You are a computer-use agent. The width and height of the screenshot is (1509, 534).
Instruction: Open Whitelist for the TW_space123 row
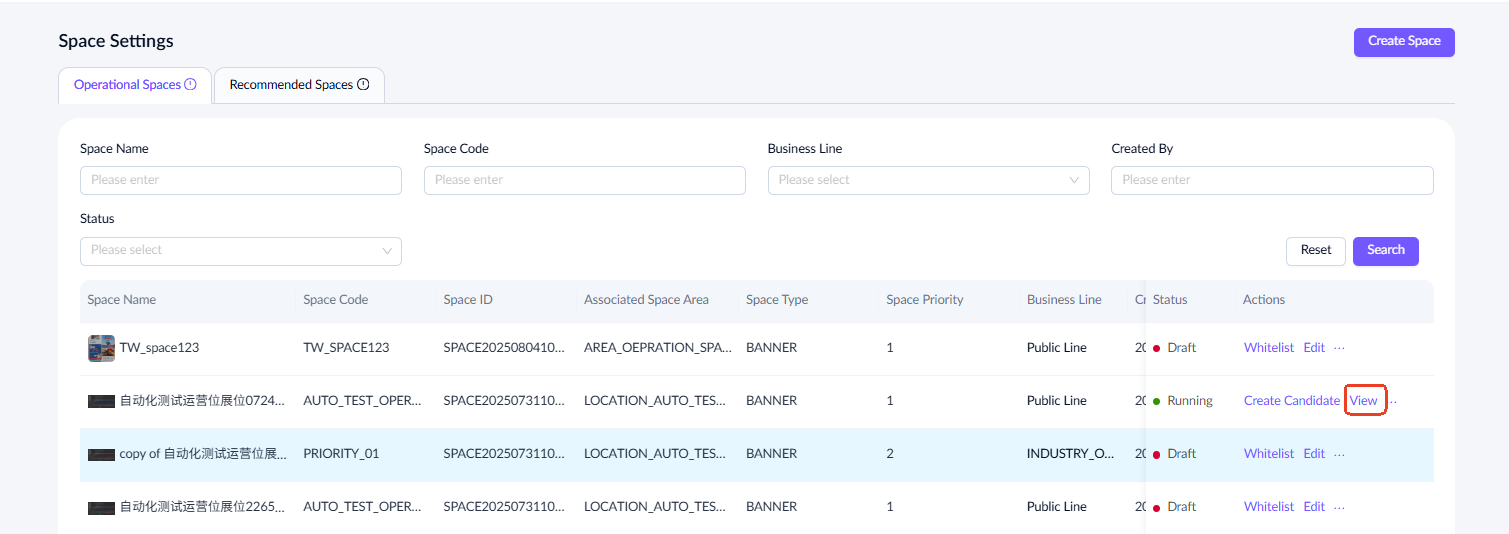coord(1268,348)
